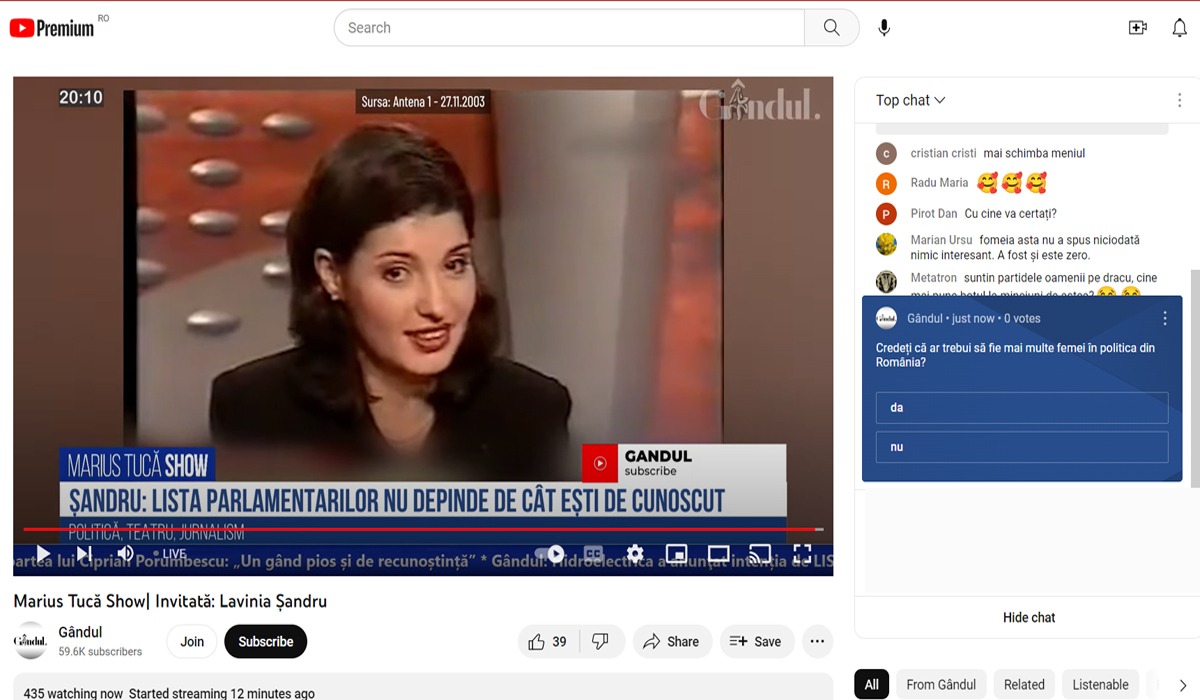Seek on the red video progress bar
The image size is (1200, 700).
pos(424,529)
